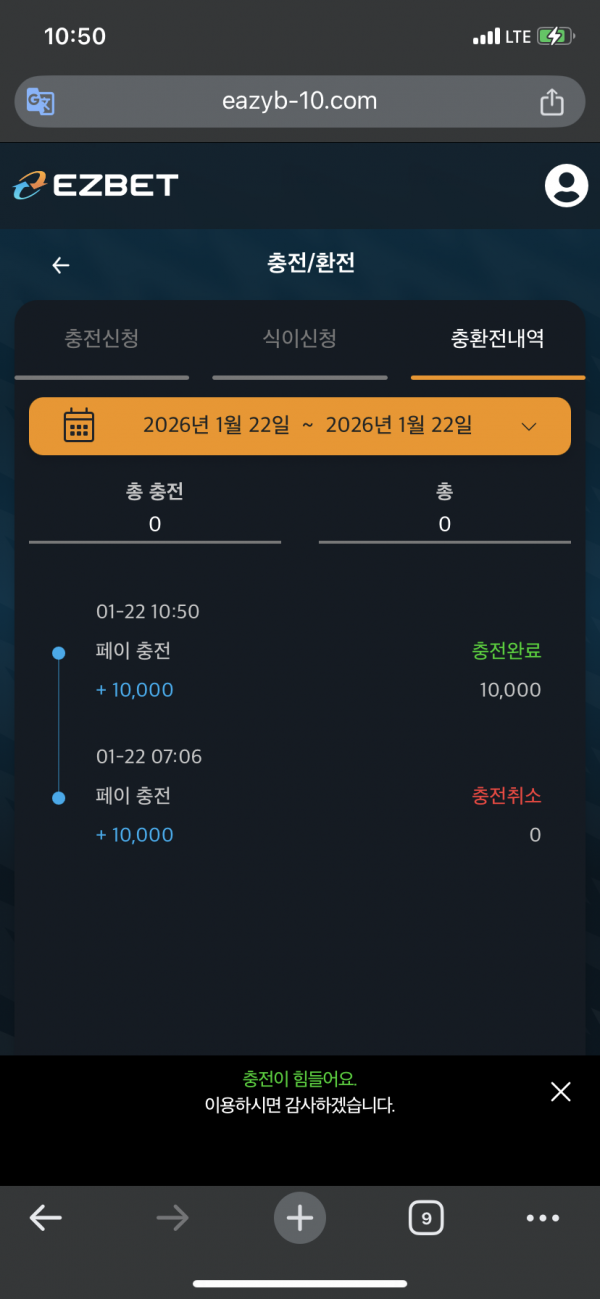
Task: Tap the translate icon in address bar
Action: tap(41, 101)
